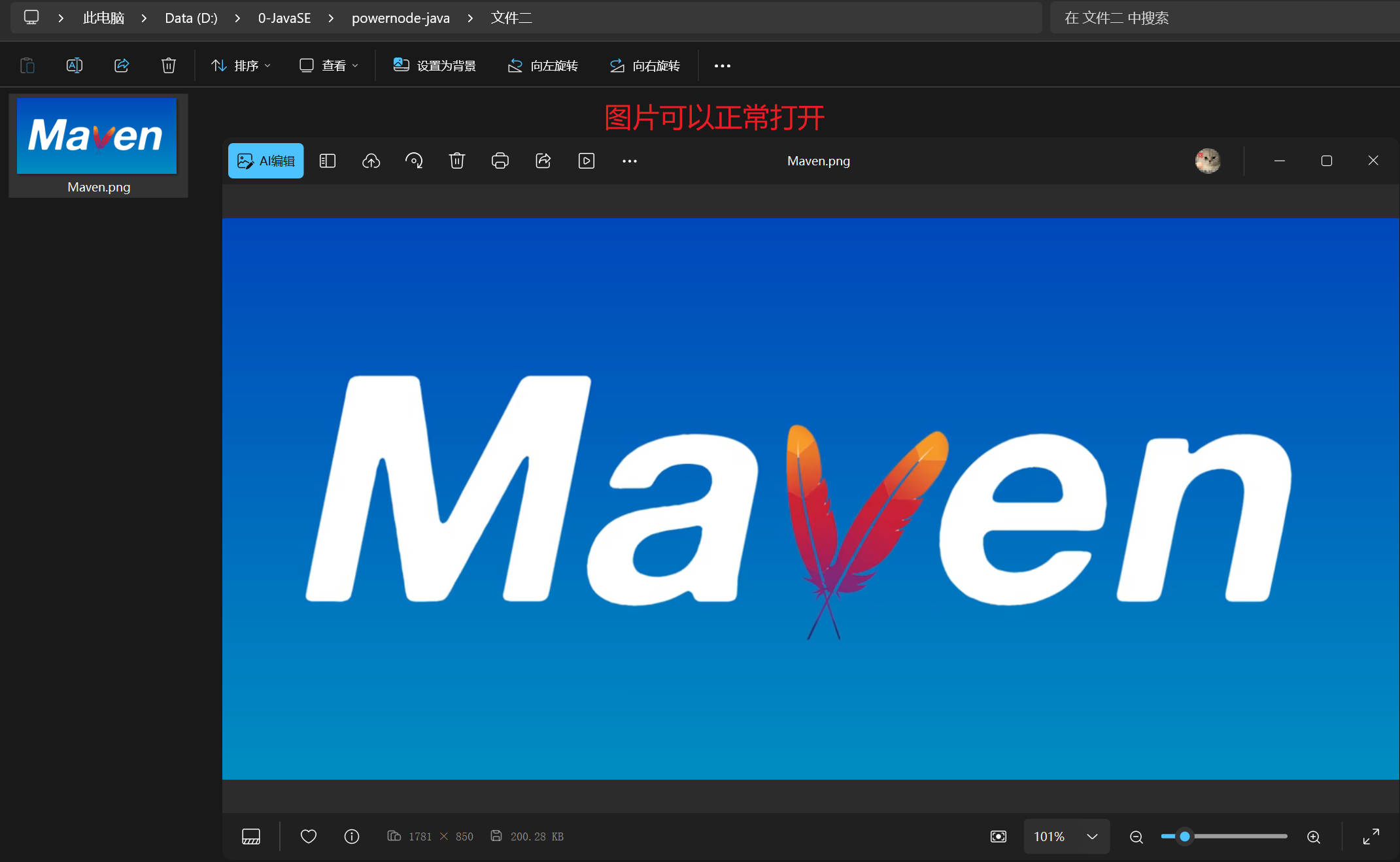This screenshot has height=862, width=1400.
Task: Click the cloud upload icon
Action: click(371, 161)
